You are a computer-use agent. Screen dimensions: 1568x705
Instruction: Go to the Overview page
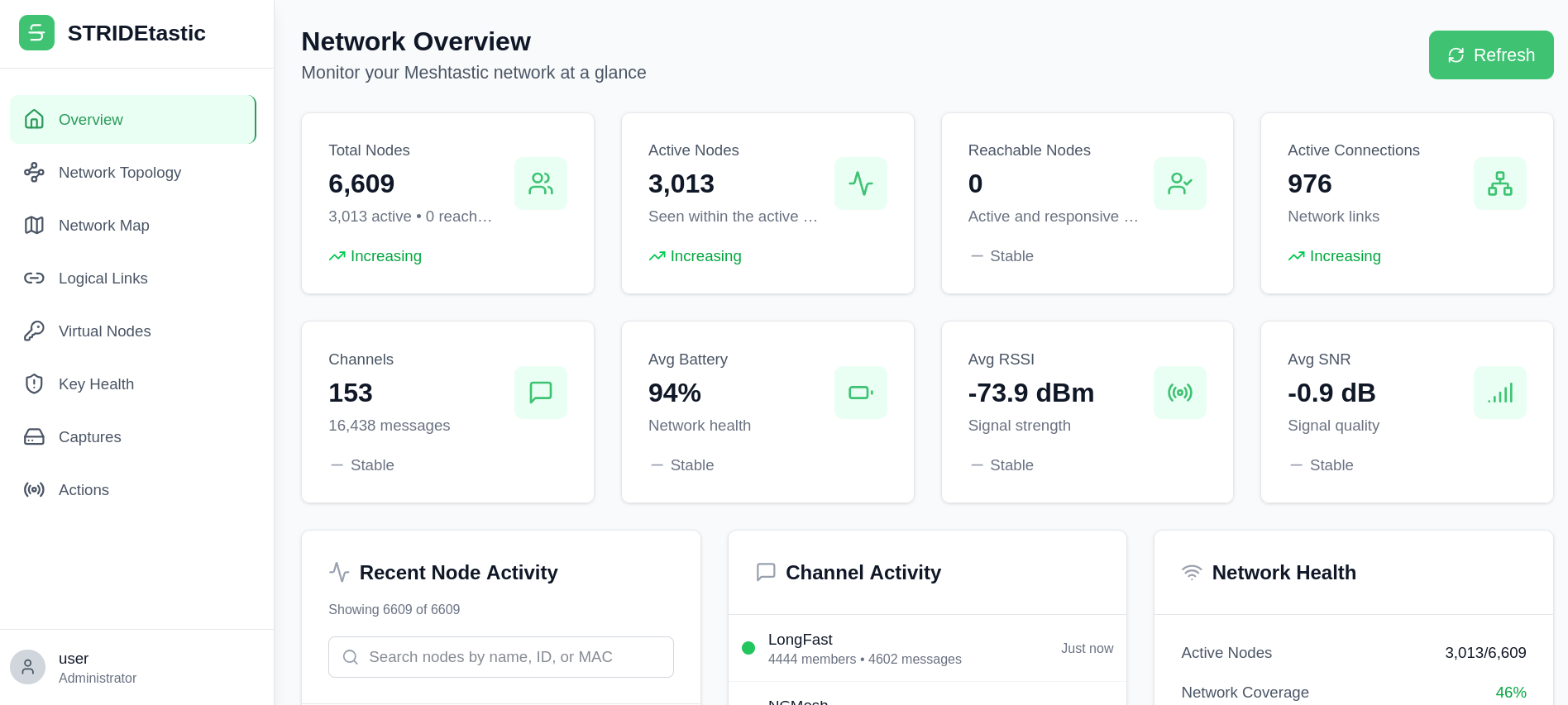point(133,119)
